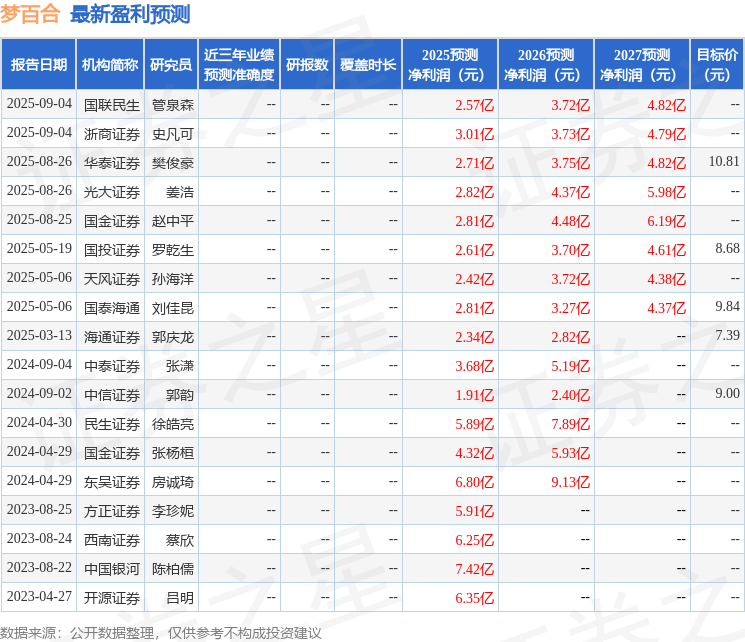745x642 pixels.
Task: Select the 国联民生 institution cell
Action: (112, 104)
